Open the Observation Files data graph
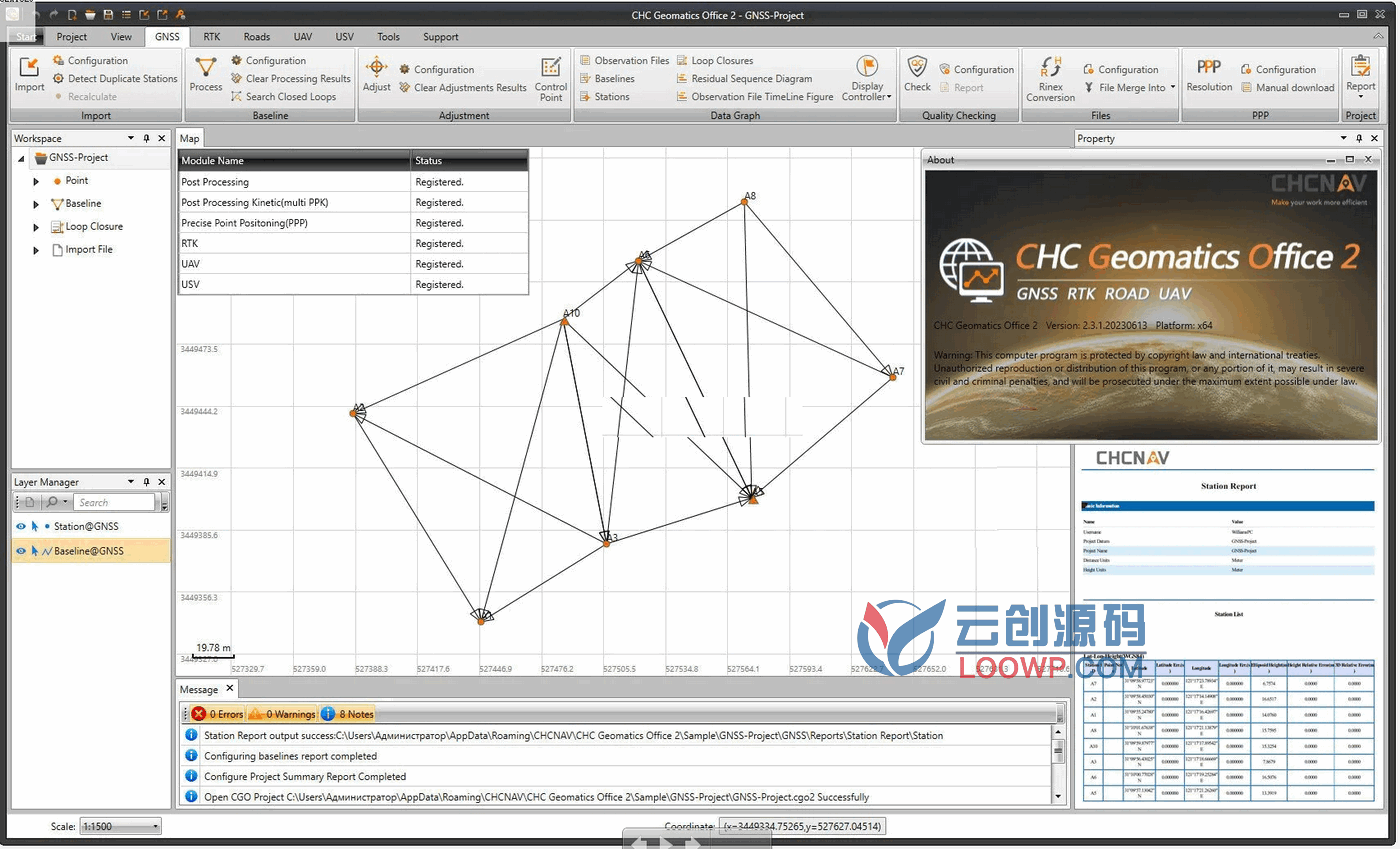1400x849 pixels. (624, 60)
